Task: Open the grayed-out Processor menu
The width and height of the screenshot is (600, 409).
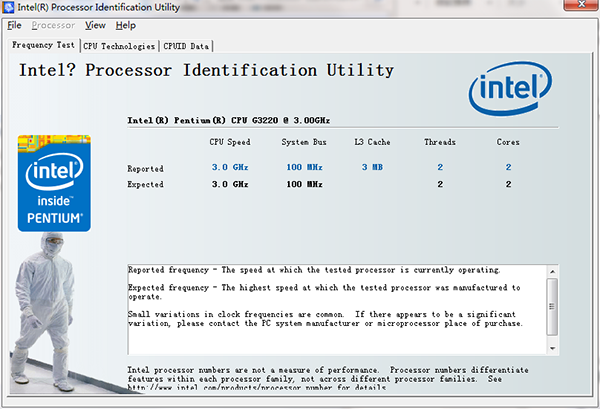Action: 53,25
